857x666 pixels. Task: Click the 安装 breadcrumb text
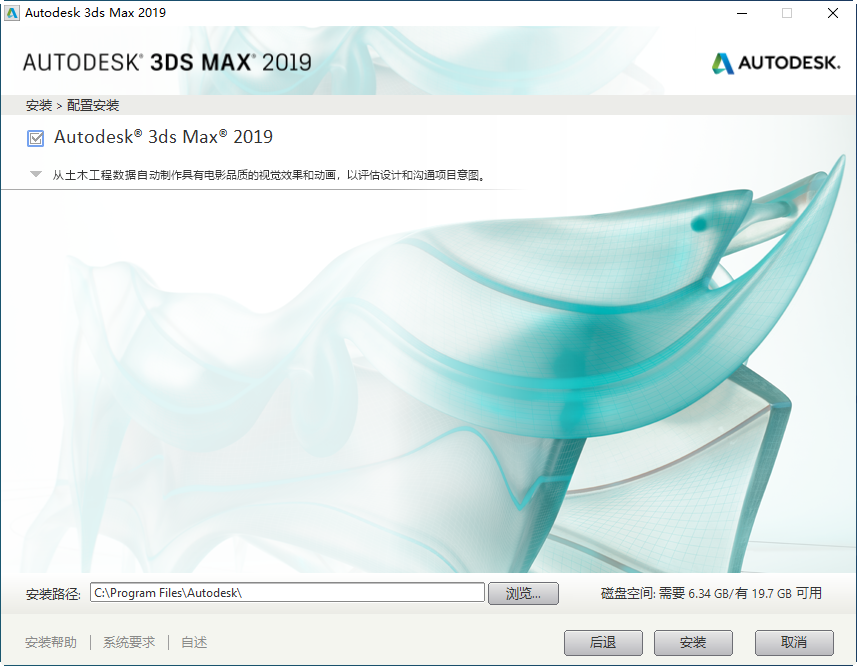(x=39, y=105)
